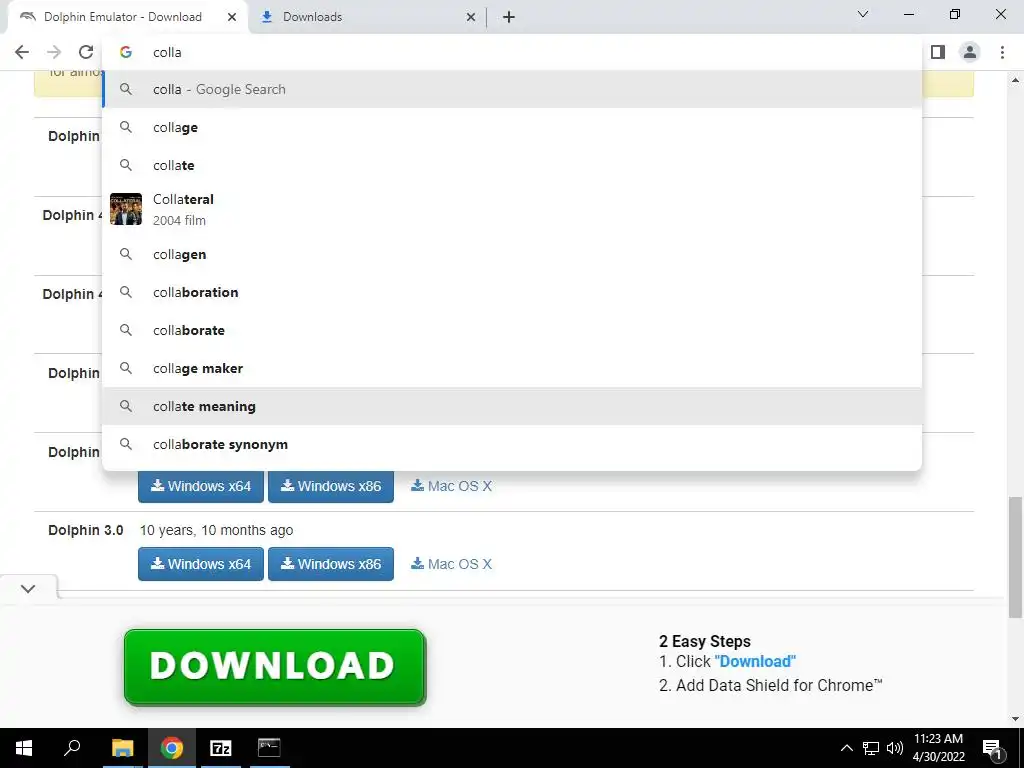1024x768 pixels.
Task: Go back using the browser back arrow
Action: [x=22, y=52]
